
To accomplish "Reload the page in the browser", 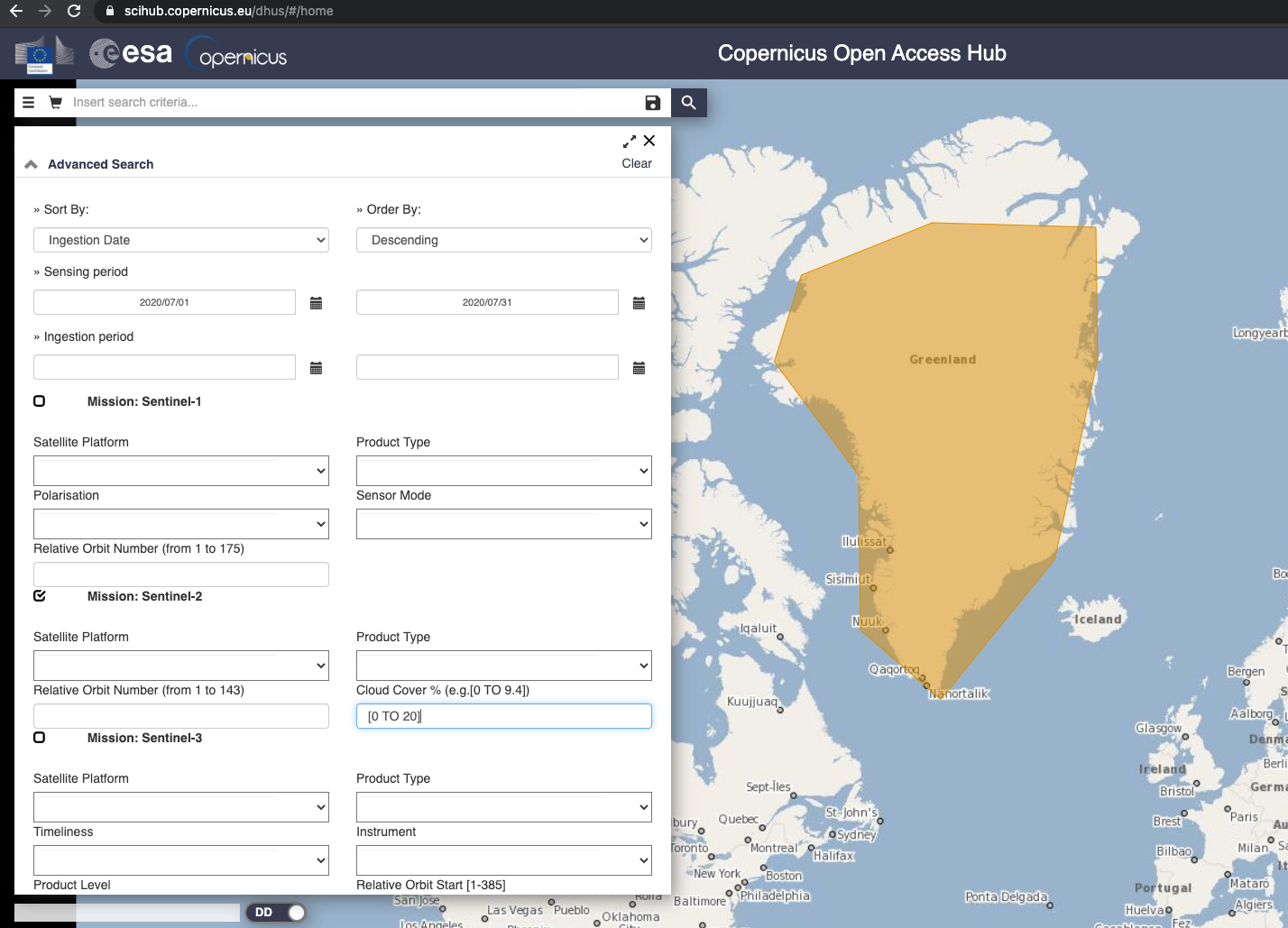I will [x=74, y=11].
